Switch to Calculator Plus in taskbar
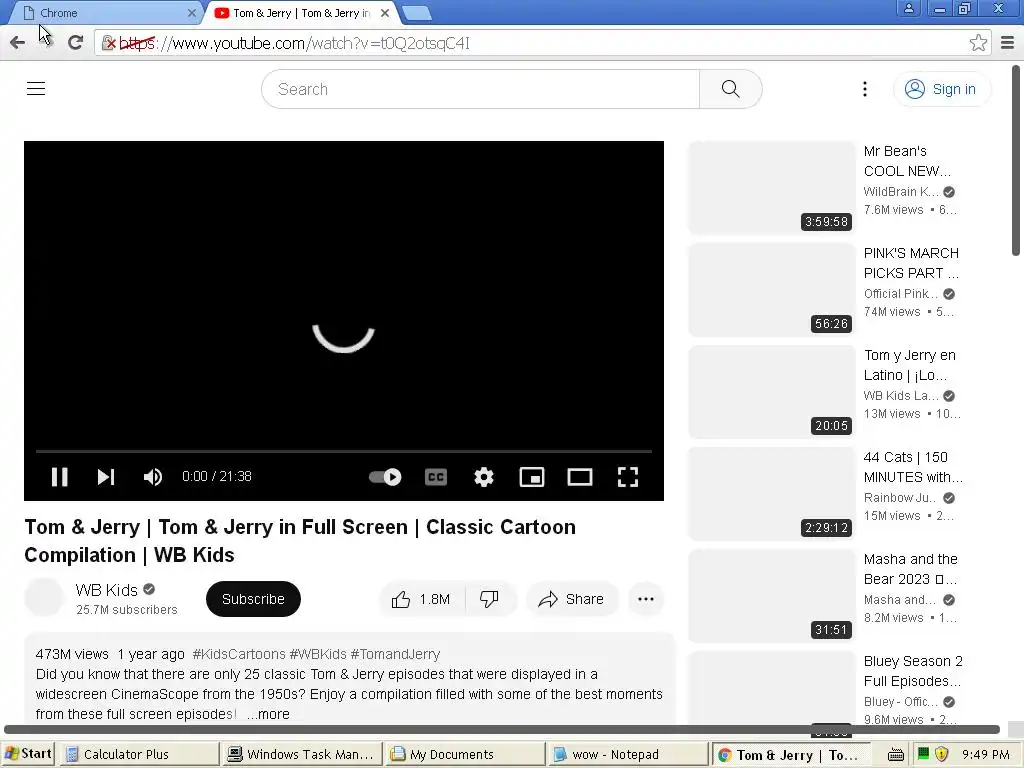1024x768 pixels. [x=139, y=754]
